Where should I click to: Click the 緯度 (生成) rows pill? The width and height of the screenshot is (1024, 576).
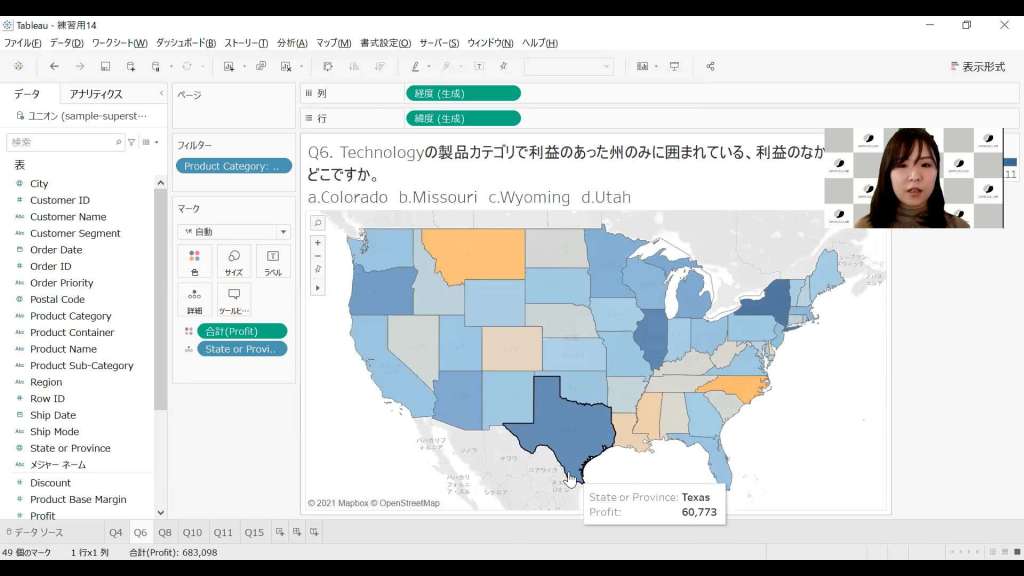463,118
